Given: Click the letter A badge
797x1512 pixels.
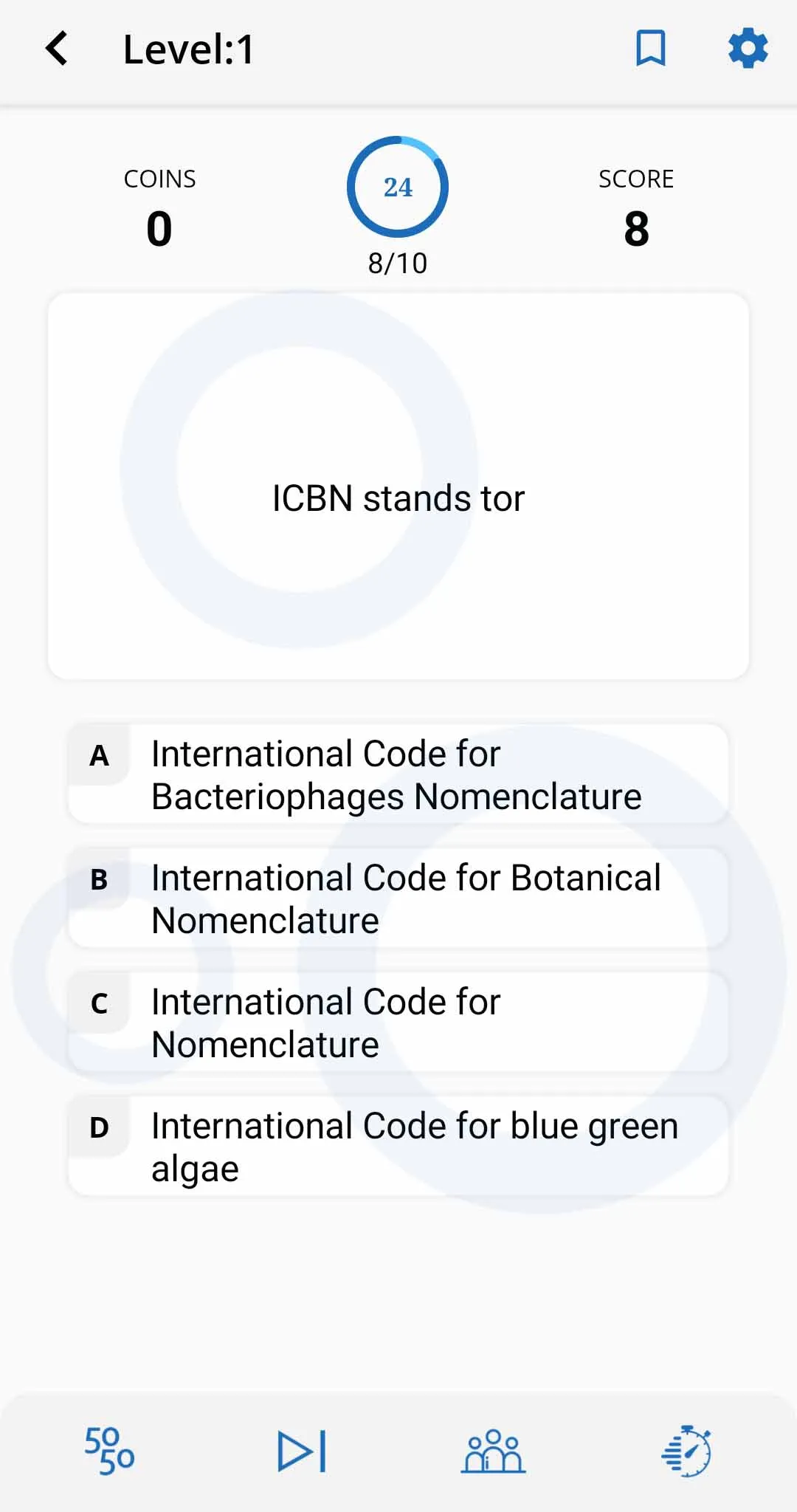Looking at the screenshot, I should coord(99,755).
